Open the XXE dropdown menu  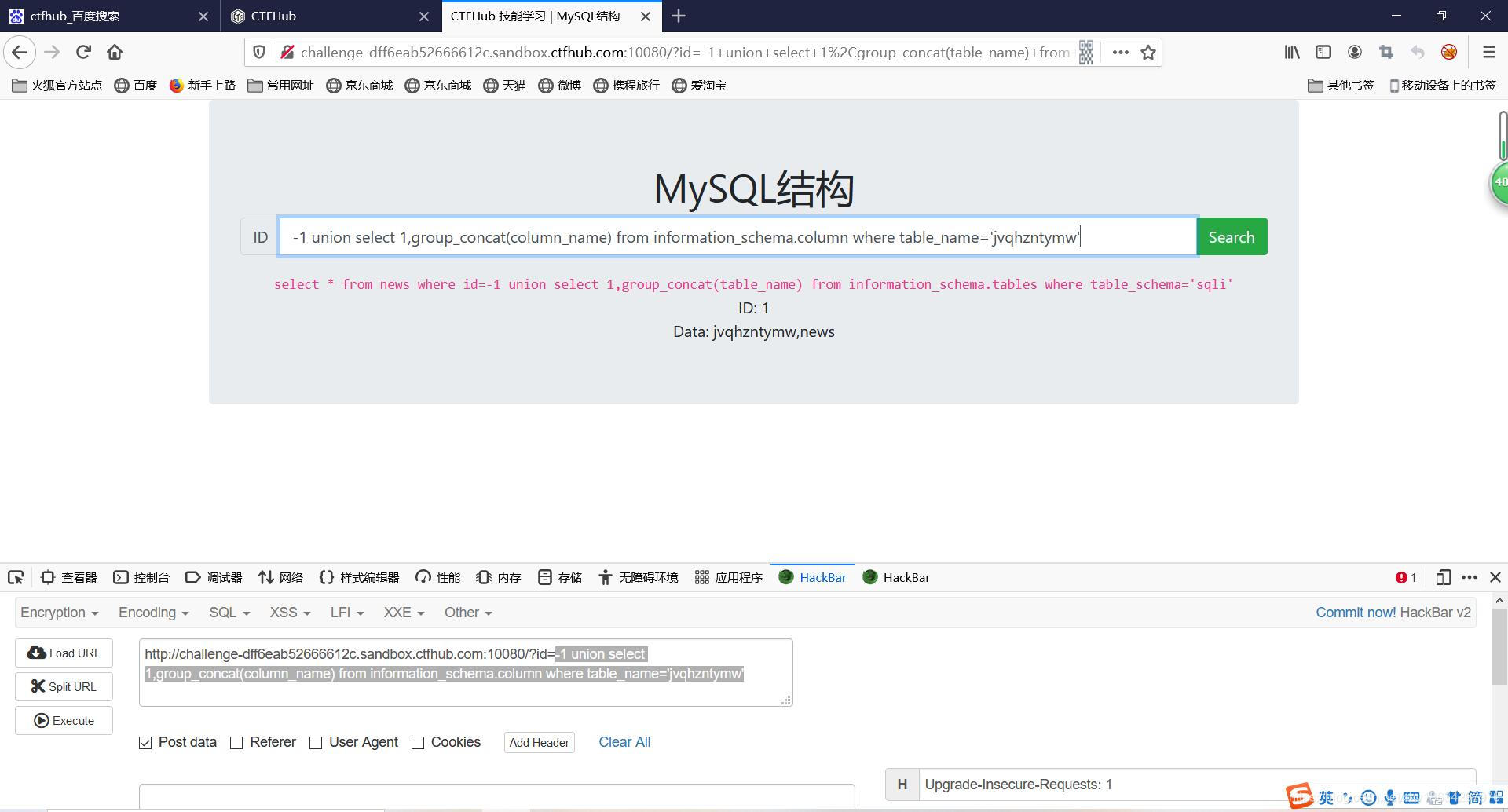coord(404,613)
